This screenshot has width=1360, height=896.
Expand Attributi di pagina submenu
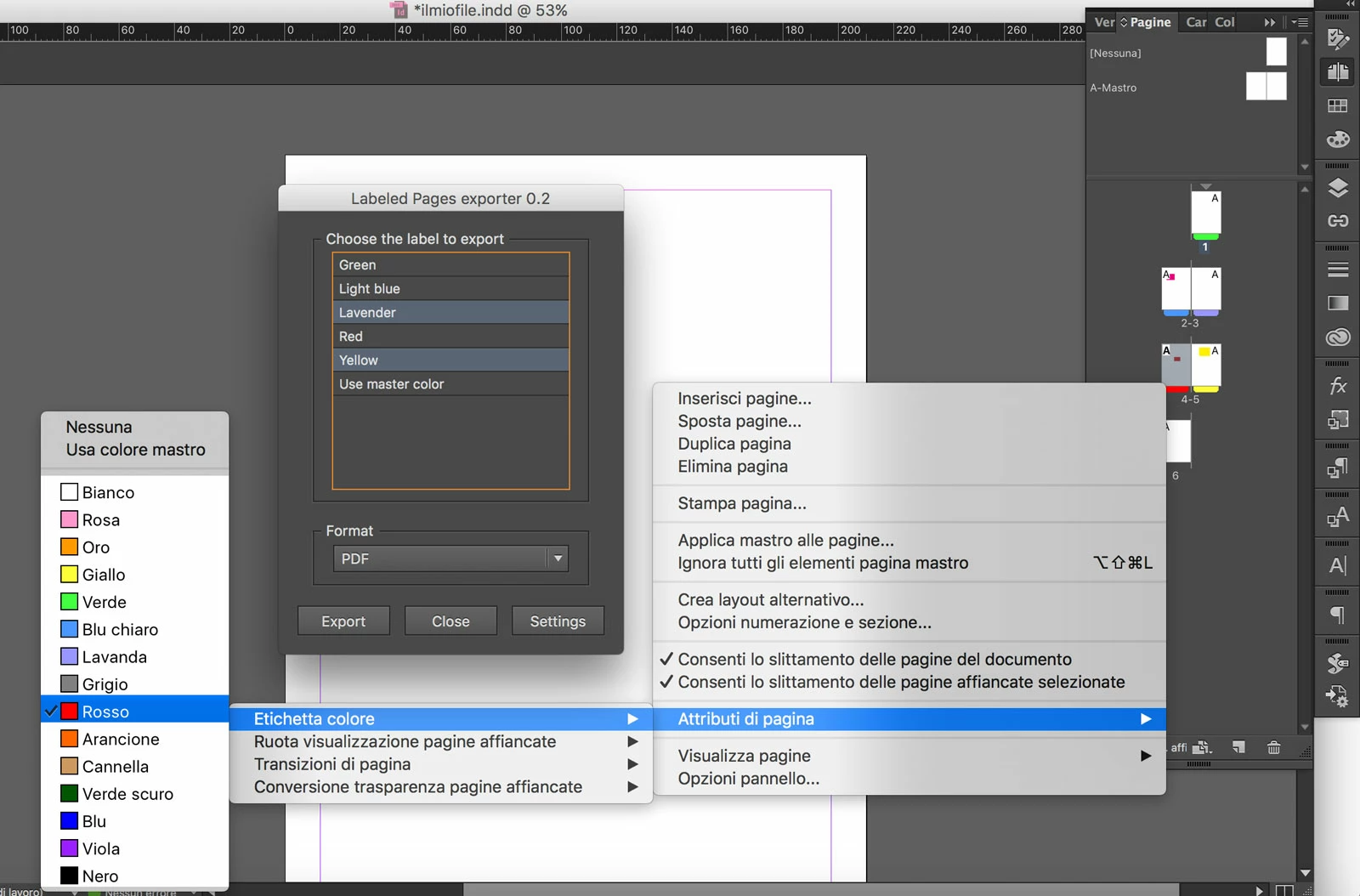coord(909,719)
